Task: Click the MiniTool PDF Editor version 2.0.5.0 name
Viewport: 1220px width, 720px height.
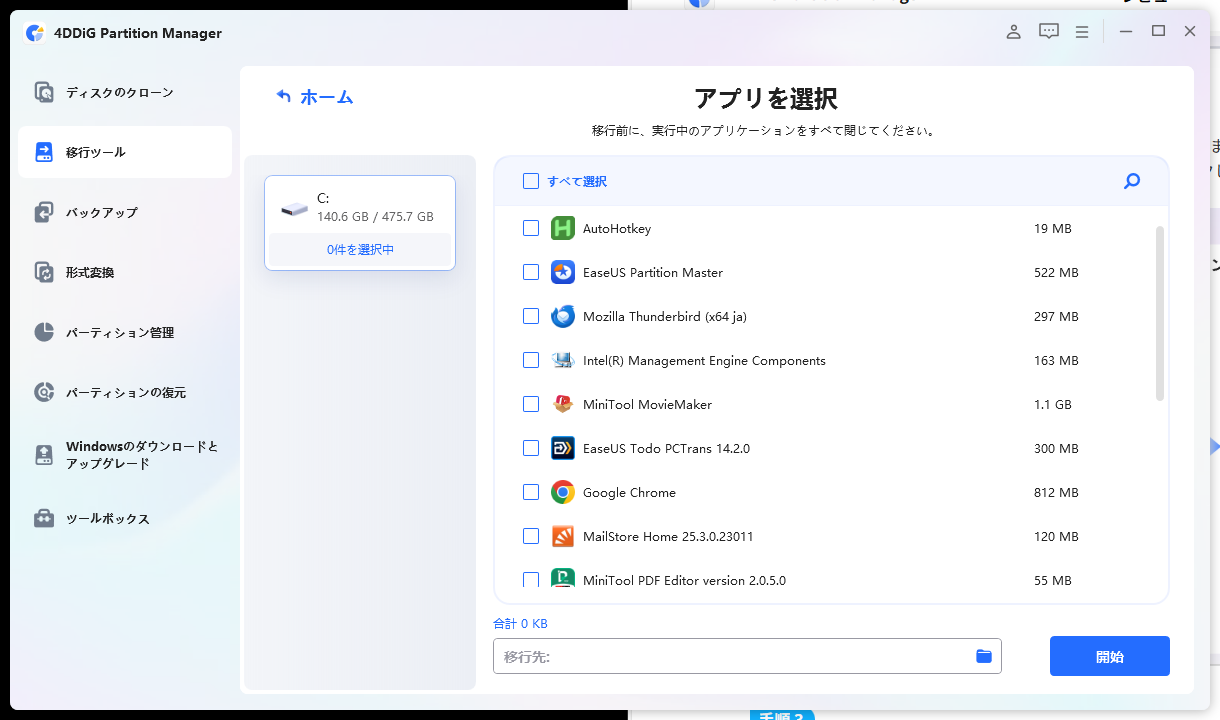Action: (684, 580)
